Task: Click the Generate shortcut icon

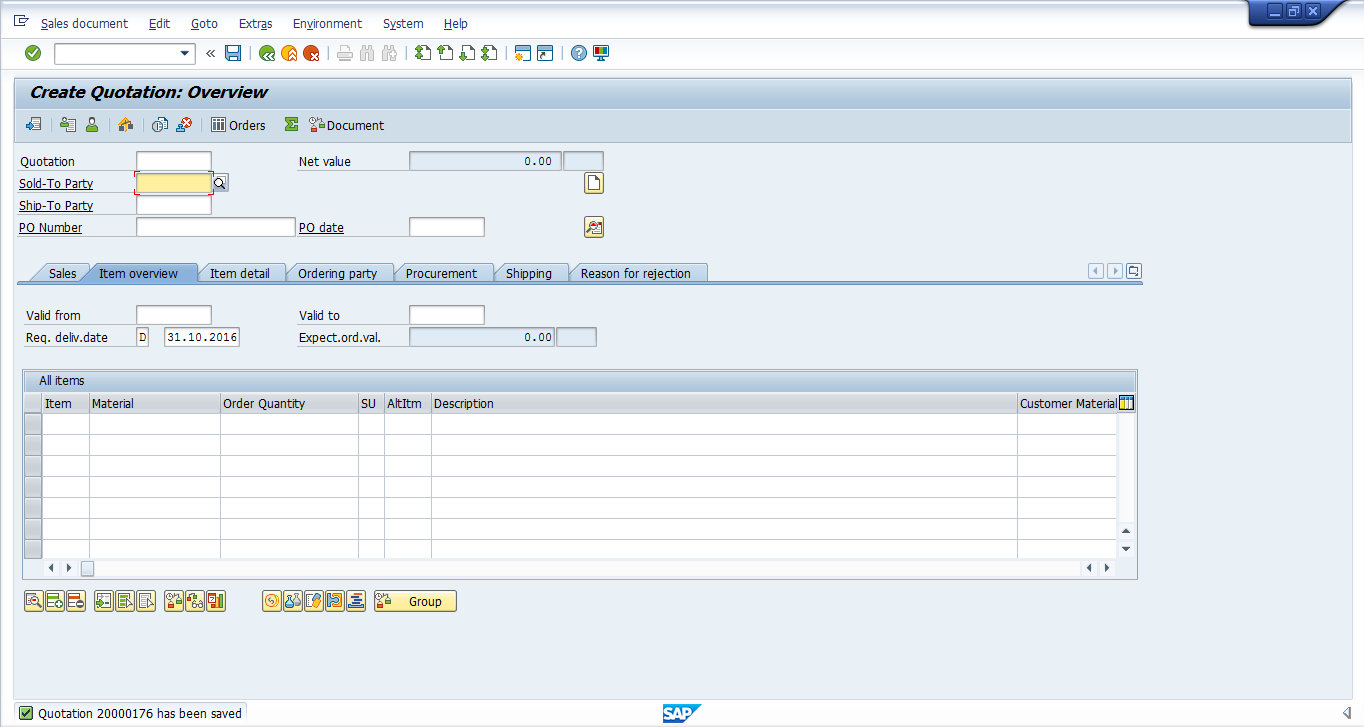Action: click(545, 53)
